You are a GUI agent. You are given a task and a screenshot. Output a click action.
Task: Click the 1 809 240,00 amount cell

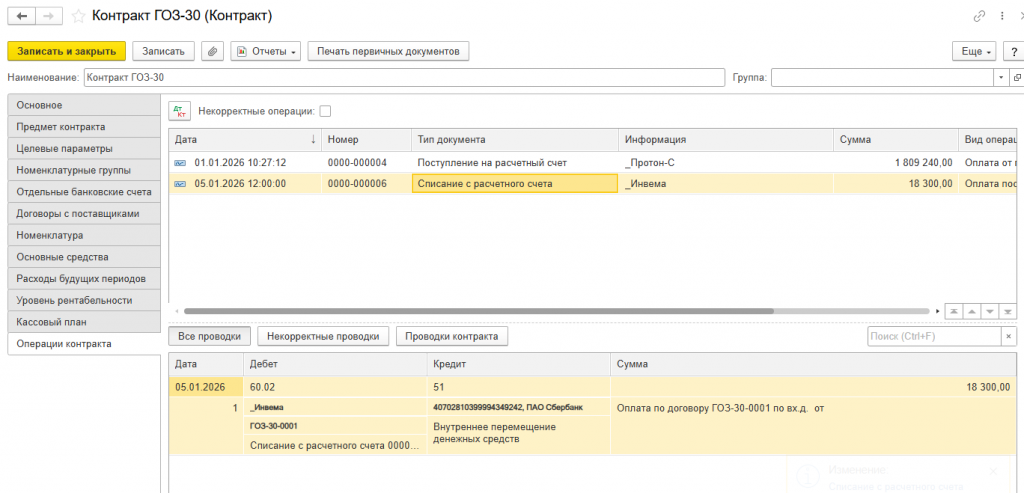click(895, 163)
